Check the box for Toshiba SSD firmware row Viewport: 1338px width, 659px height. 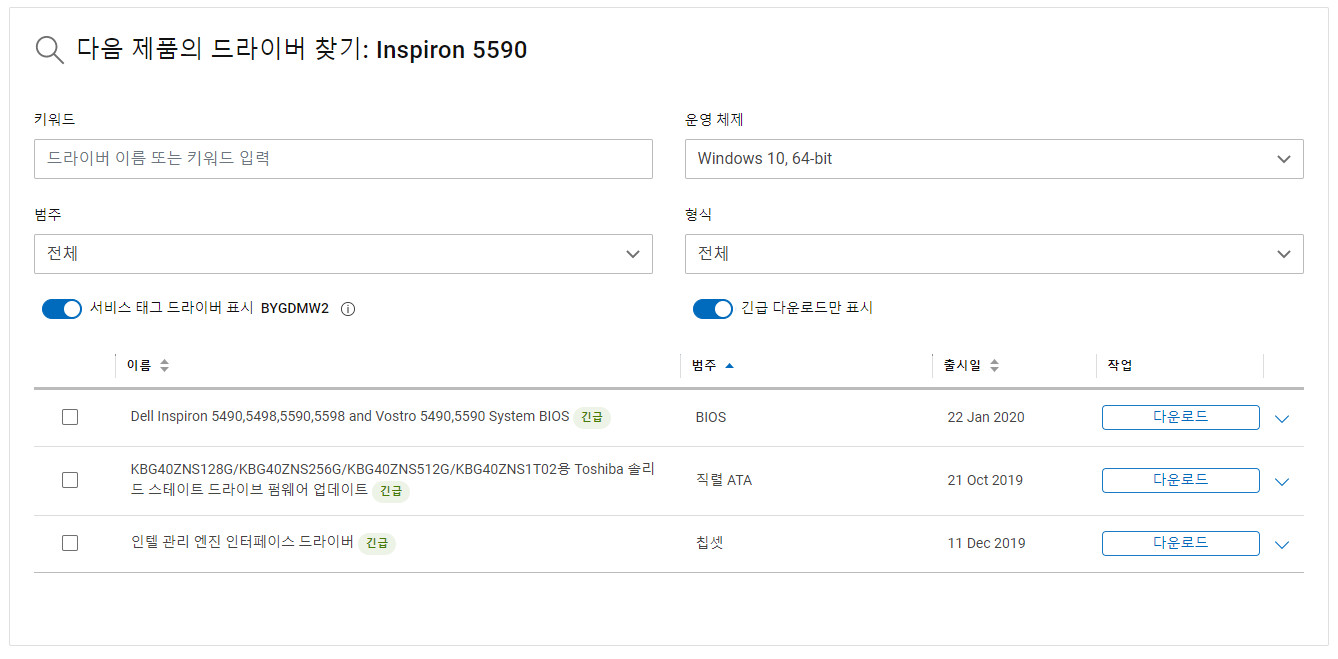(70, 480)
